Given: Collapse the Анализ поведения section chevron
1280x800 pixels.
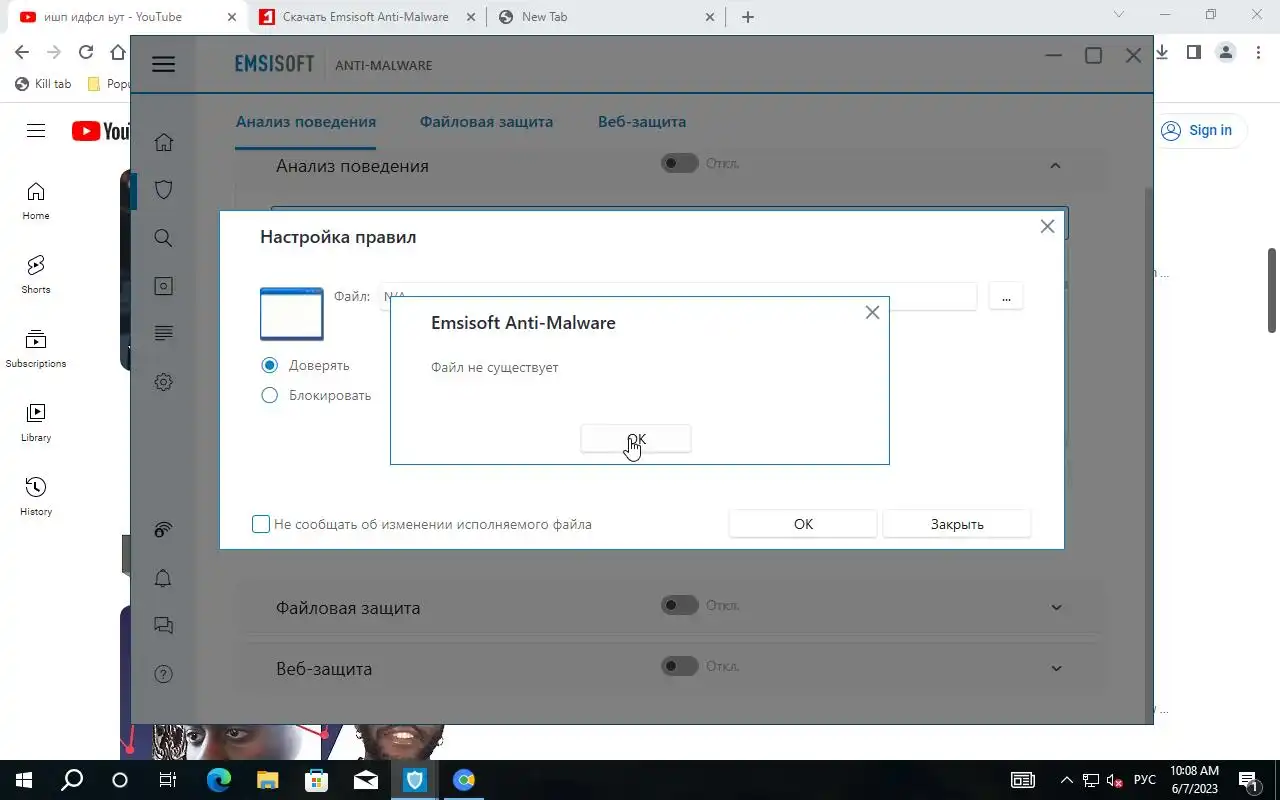Looking at the screenshot, I should pyautogui.click(x=1055, y=165).
